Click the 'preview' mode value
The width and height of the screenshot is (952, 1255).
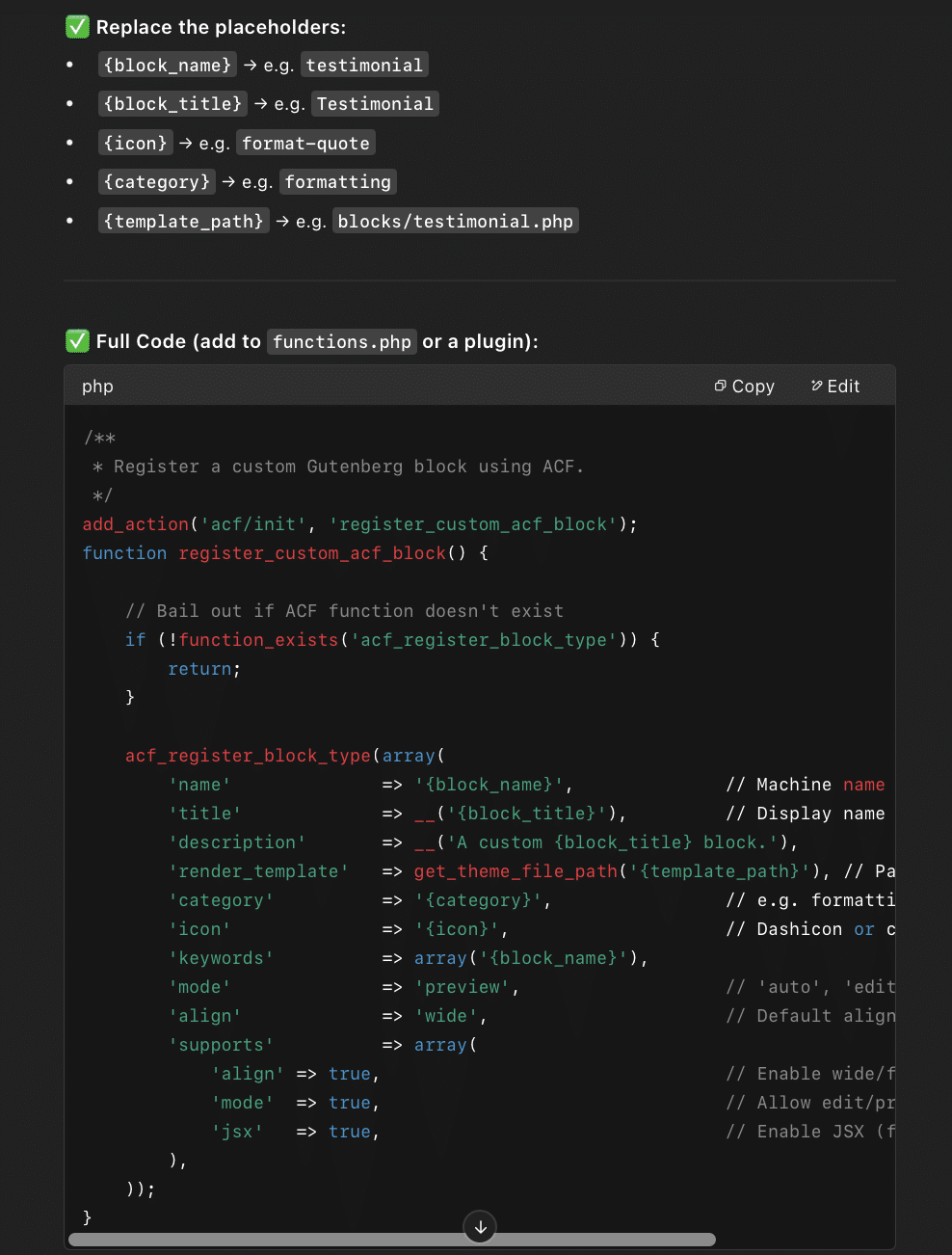tap(463, 987)
